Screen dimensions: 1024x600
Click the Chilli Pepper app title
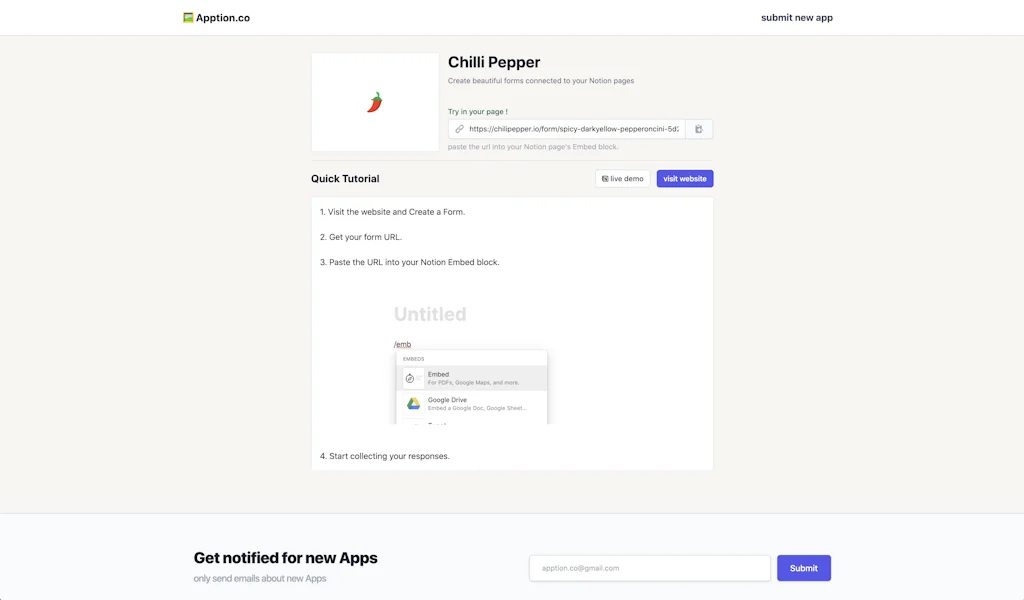(x=493, y=62)
